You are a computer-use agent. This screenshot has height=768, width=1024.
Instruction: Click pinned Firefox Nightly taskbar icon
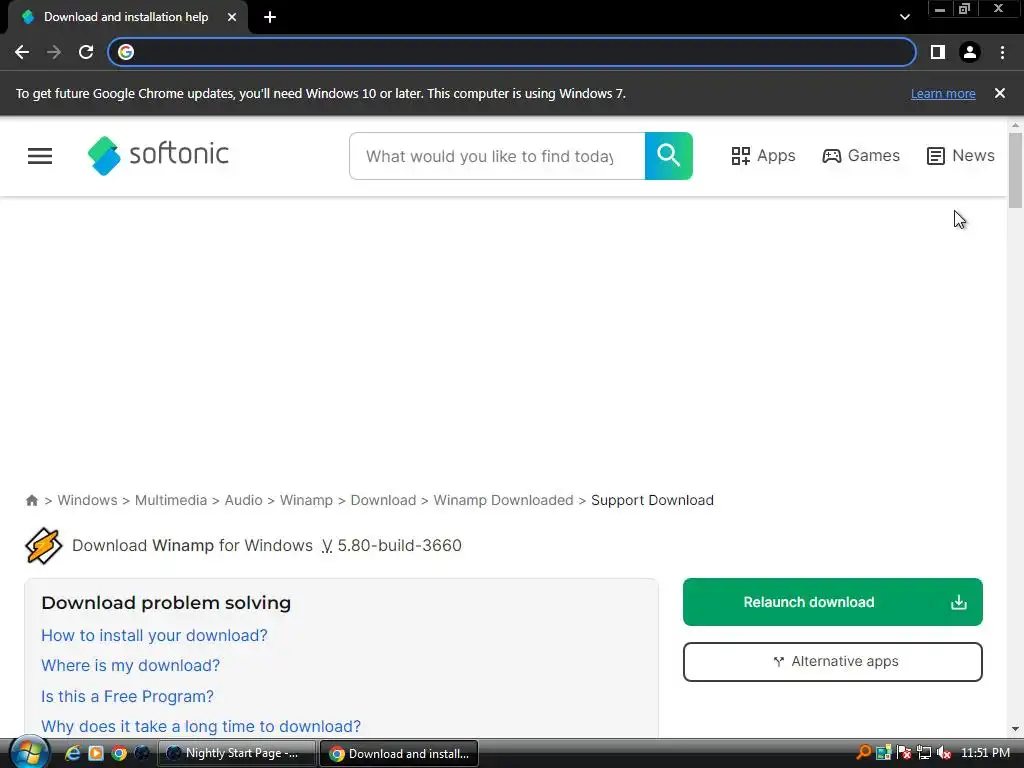click(141, 753)
